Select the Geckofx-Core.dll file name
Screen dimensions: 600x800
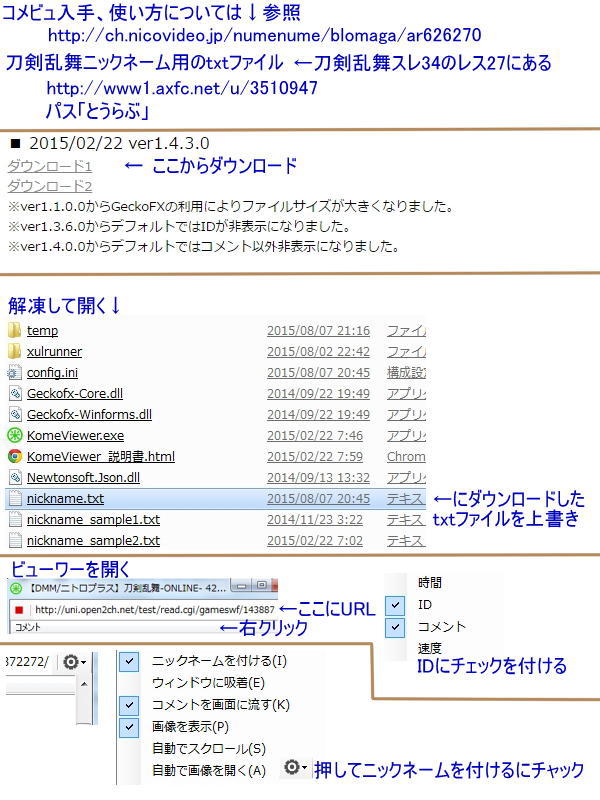(x=74, y=393)
